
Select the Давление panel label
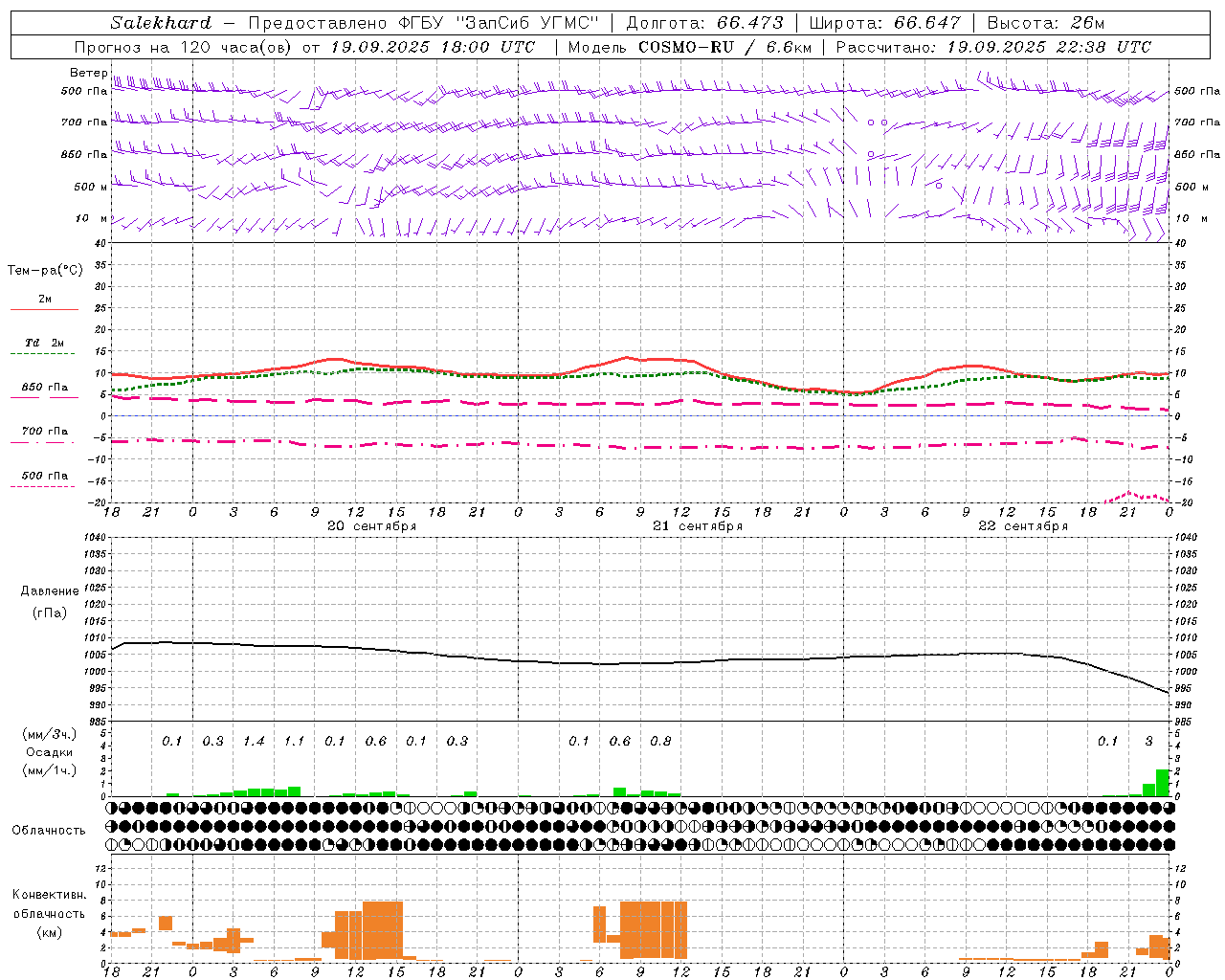tap(50, 591)
